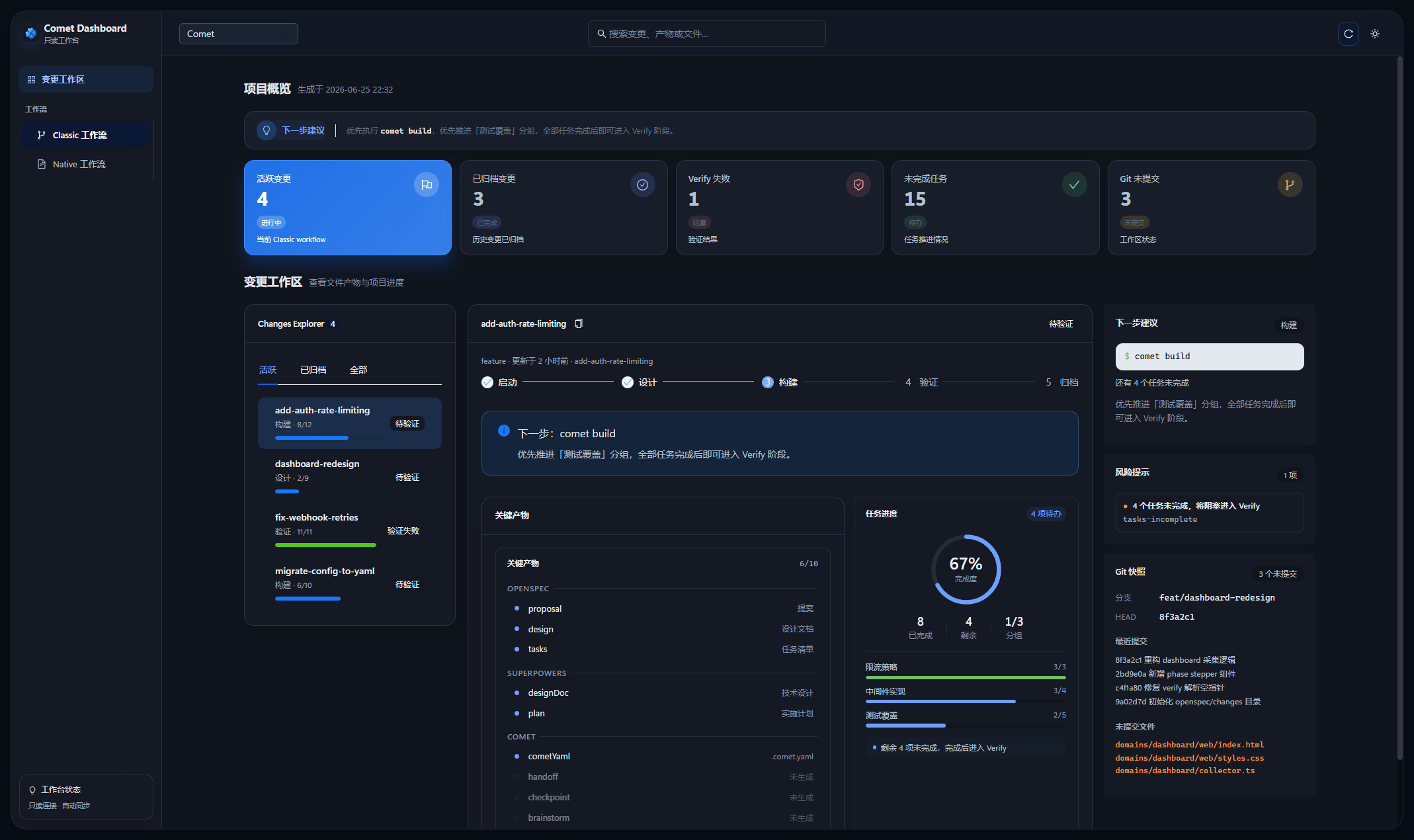The width and height of the screenshot is (1414, 840).
Task: Open Classic 工作流 in sidebar
Action: 86,135
